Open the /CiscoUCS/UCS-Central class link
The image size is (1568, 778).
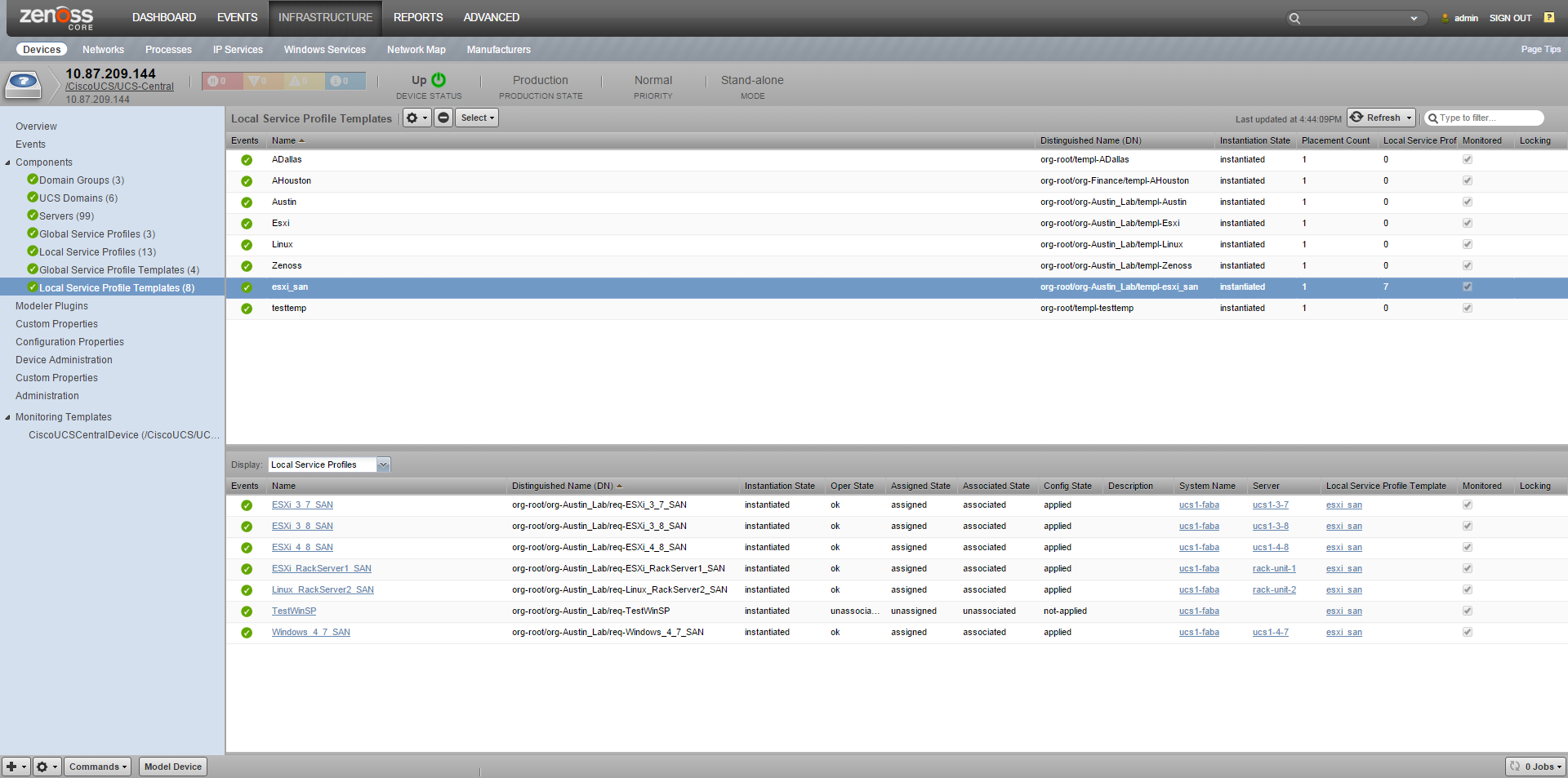(120, 87)
